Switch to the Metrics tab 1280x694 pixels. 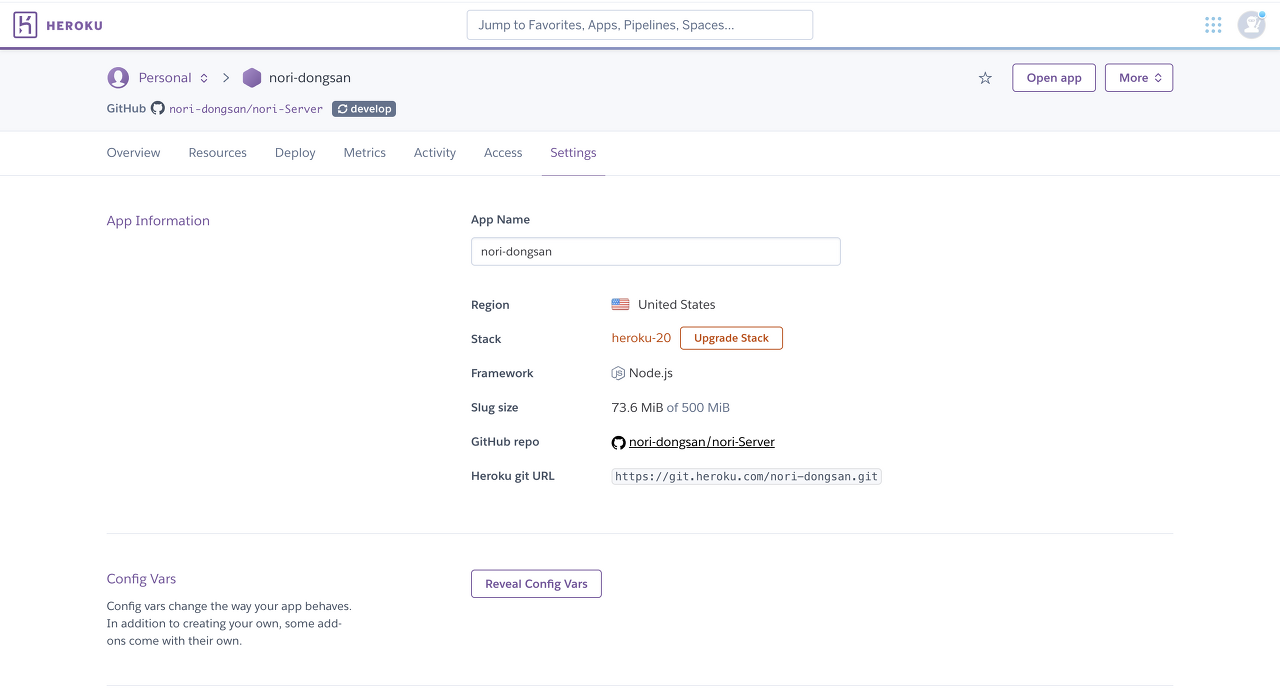click(365, 153)
